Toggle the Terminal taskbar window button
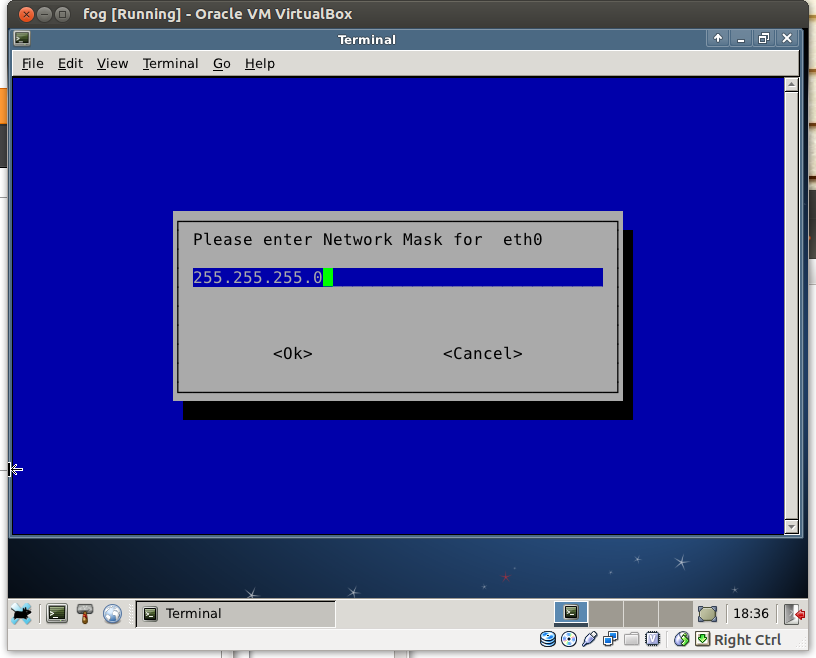The width and height of the screenshot is (816, 658). tap(235, 613)
